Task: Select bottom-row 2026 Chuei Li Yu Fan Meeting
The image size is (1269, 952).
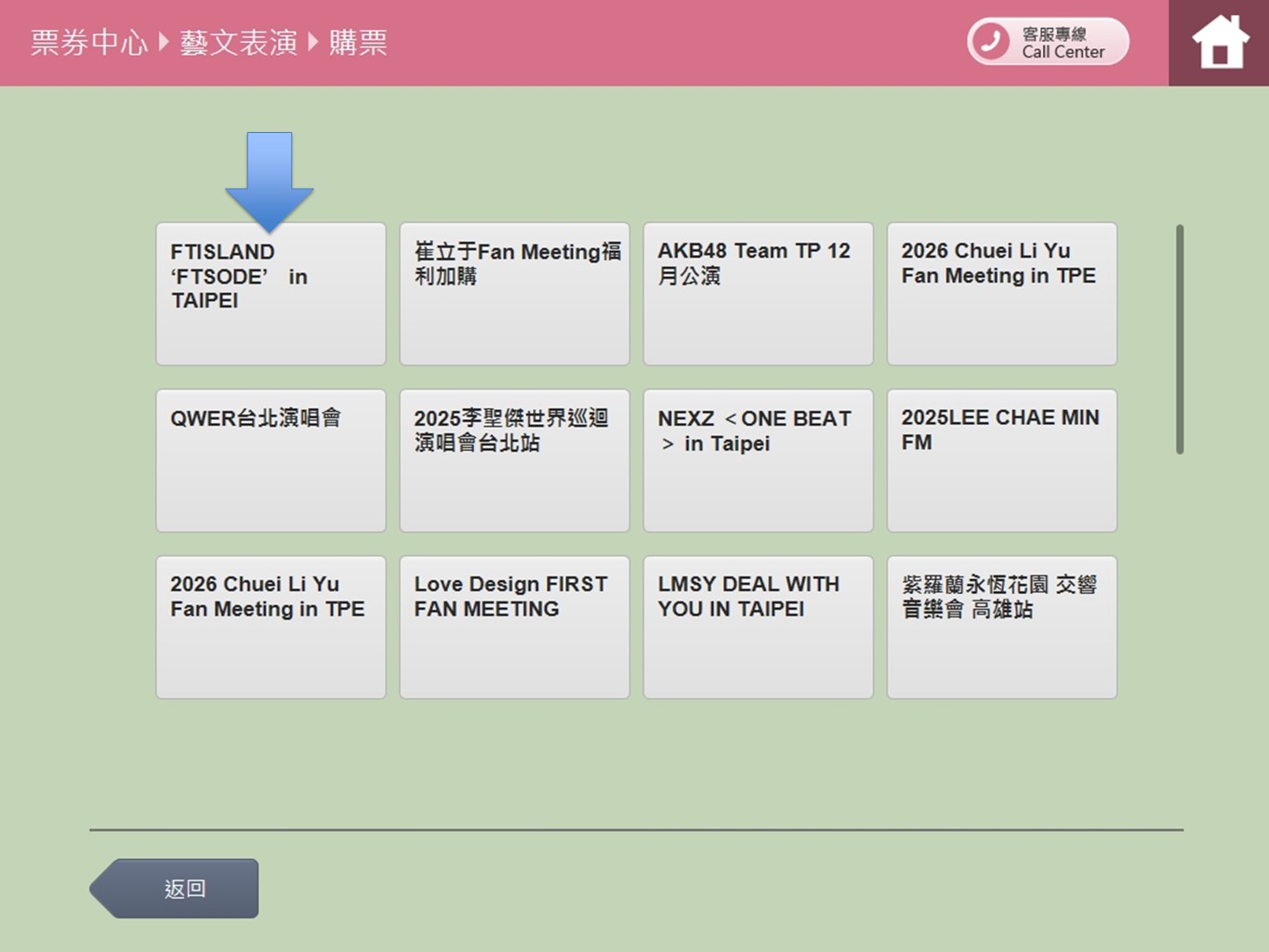Action: coord(271,627)
